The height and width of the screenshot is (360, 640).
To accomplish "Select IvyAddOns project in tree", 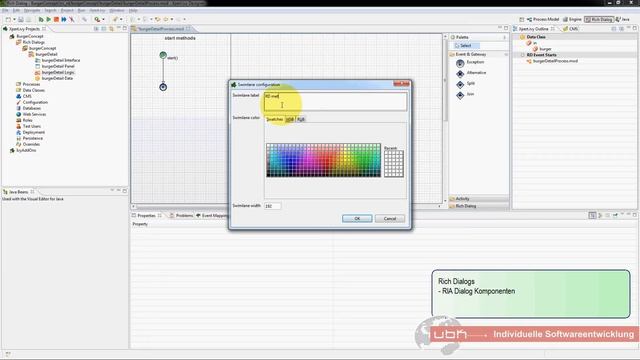I will (26, 150).
